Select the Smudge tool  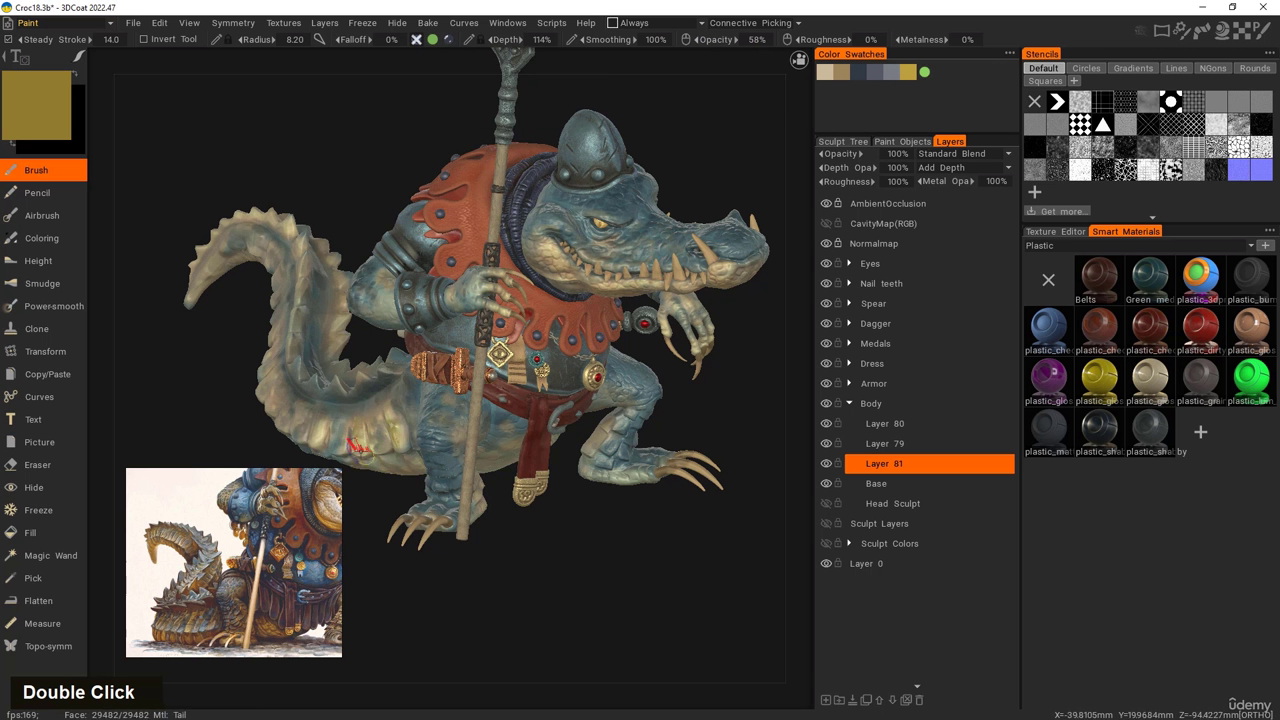(43, 284)
